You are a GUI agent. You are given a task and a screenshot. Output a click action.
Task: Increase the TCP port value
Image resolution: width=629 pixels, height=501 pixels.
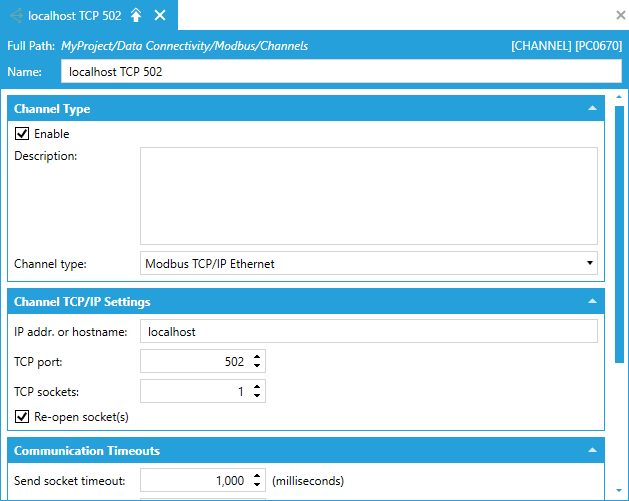click(258, 357)
